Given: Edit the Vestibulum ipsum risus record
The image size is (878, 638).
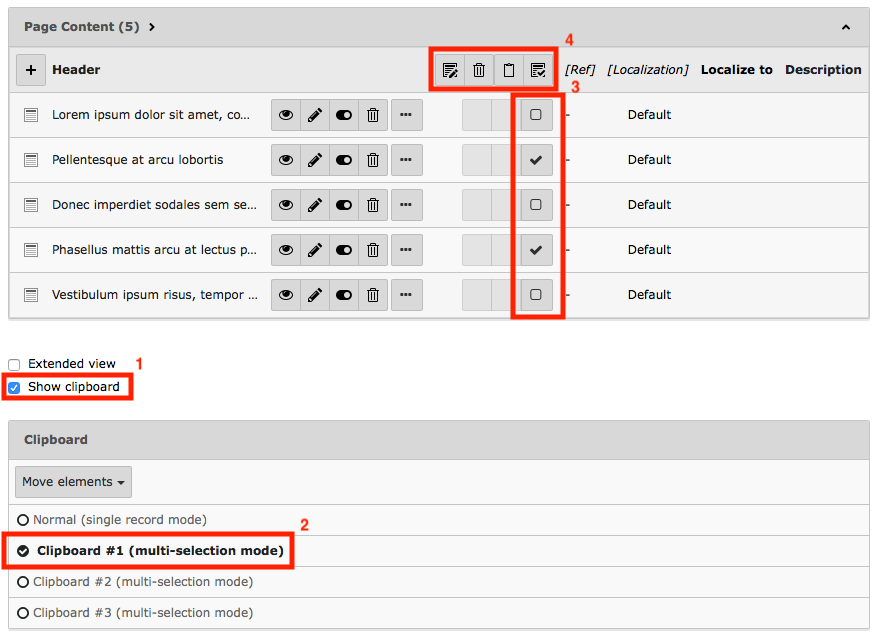Looking at the screenshot, I should click(x=315, y=295).
